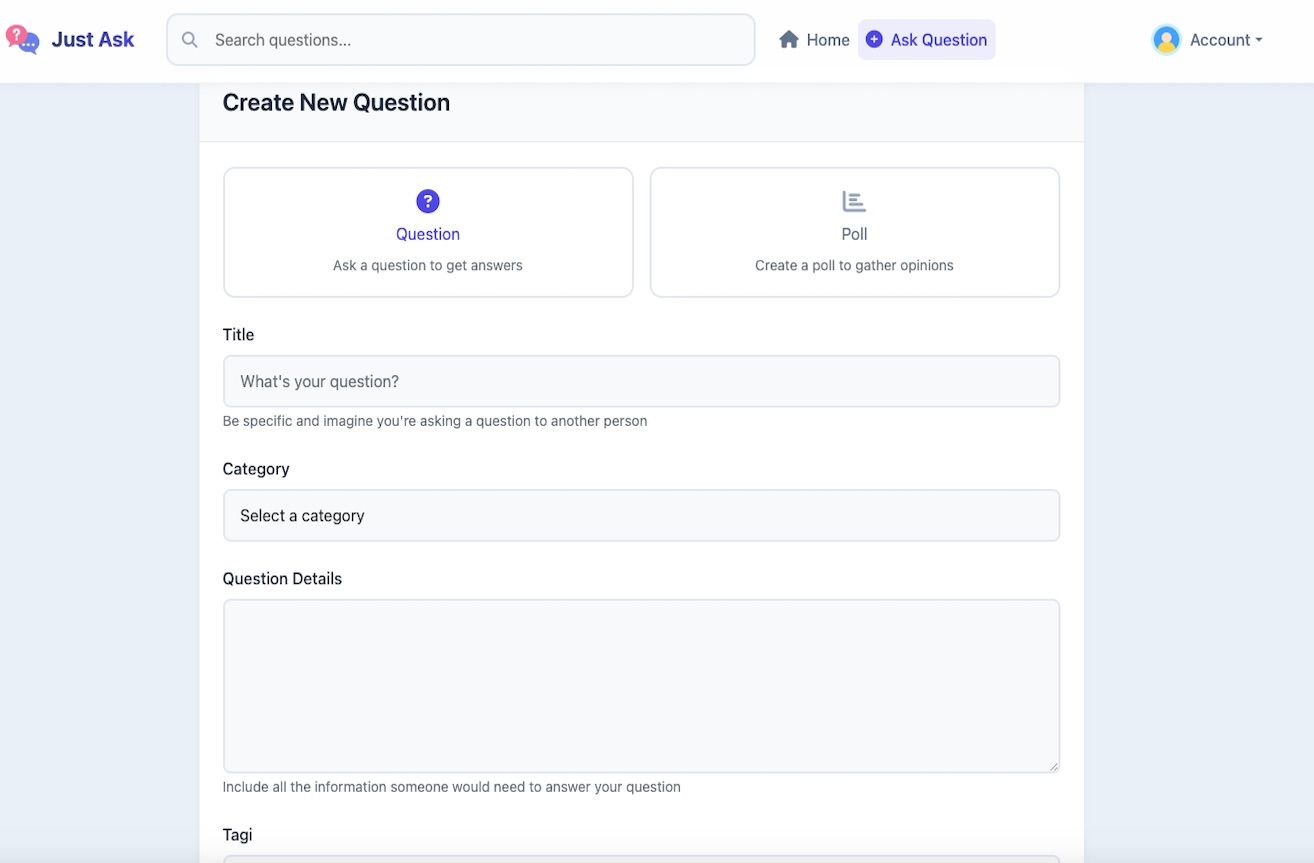This screenshot has width=1314, height=863.
Task: Click the Title label text
Action: tap(238, 335)
